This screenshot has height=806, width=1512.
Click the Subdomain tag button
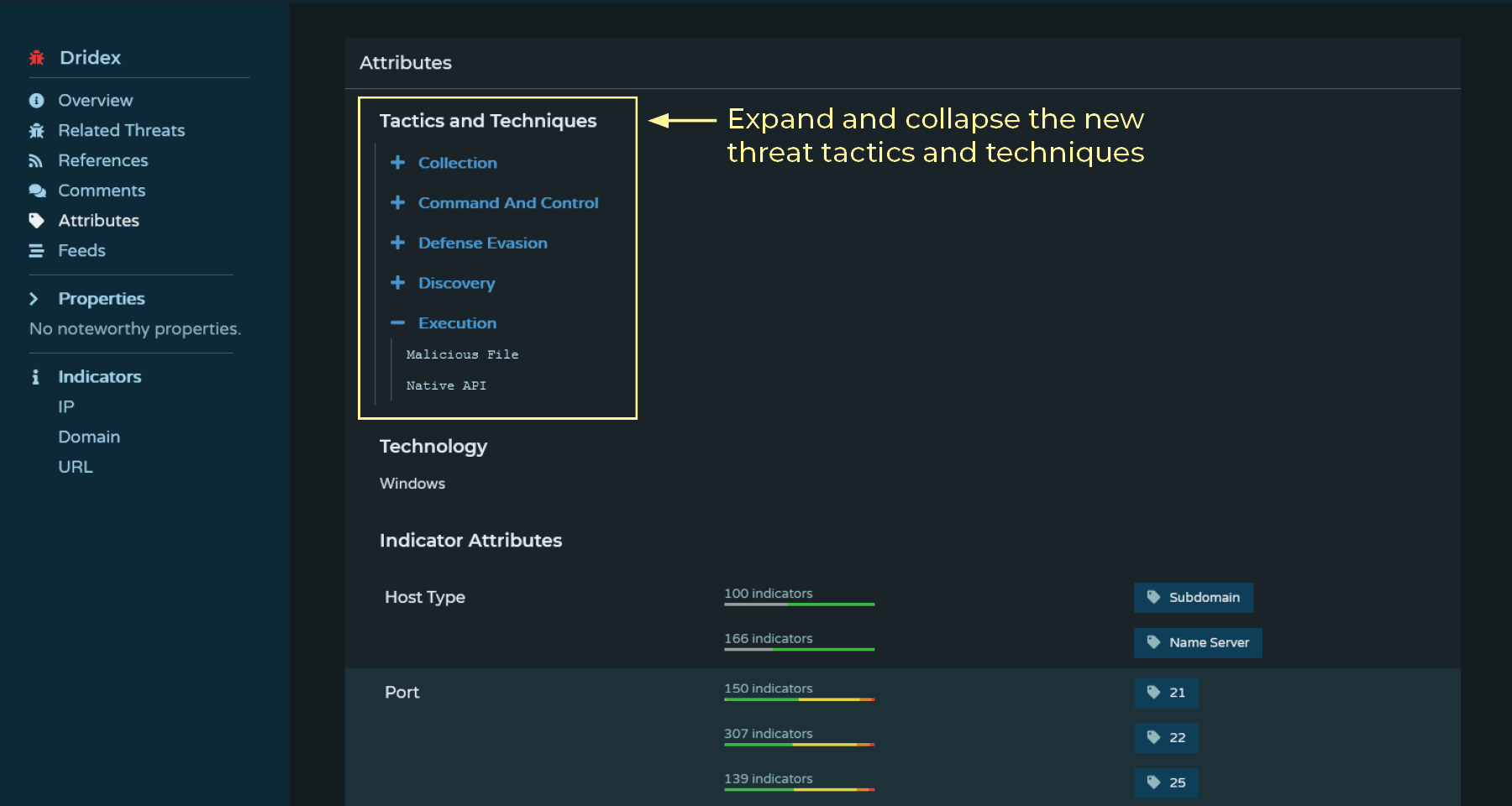click(x=1194, y=598)
